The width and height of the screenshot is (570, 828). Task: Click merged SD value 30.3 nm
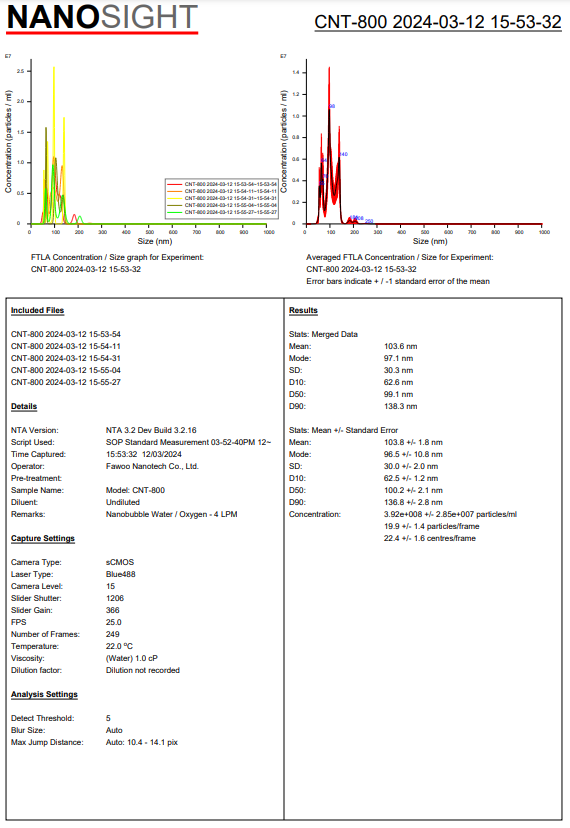[x=398, y=370]
